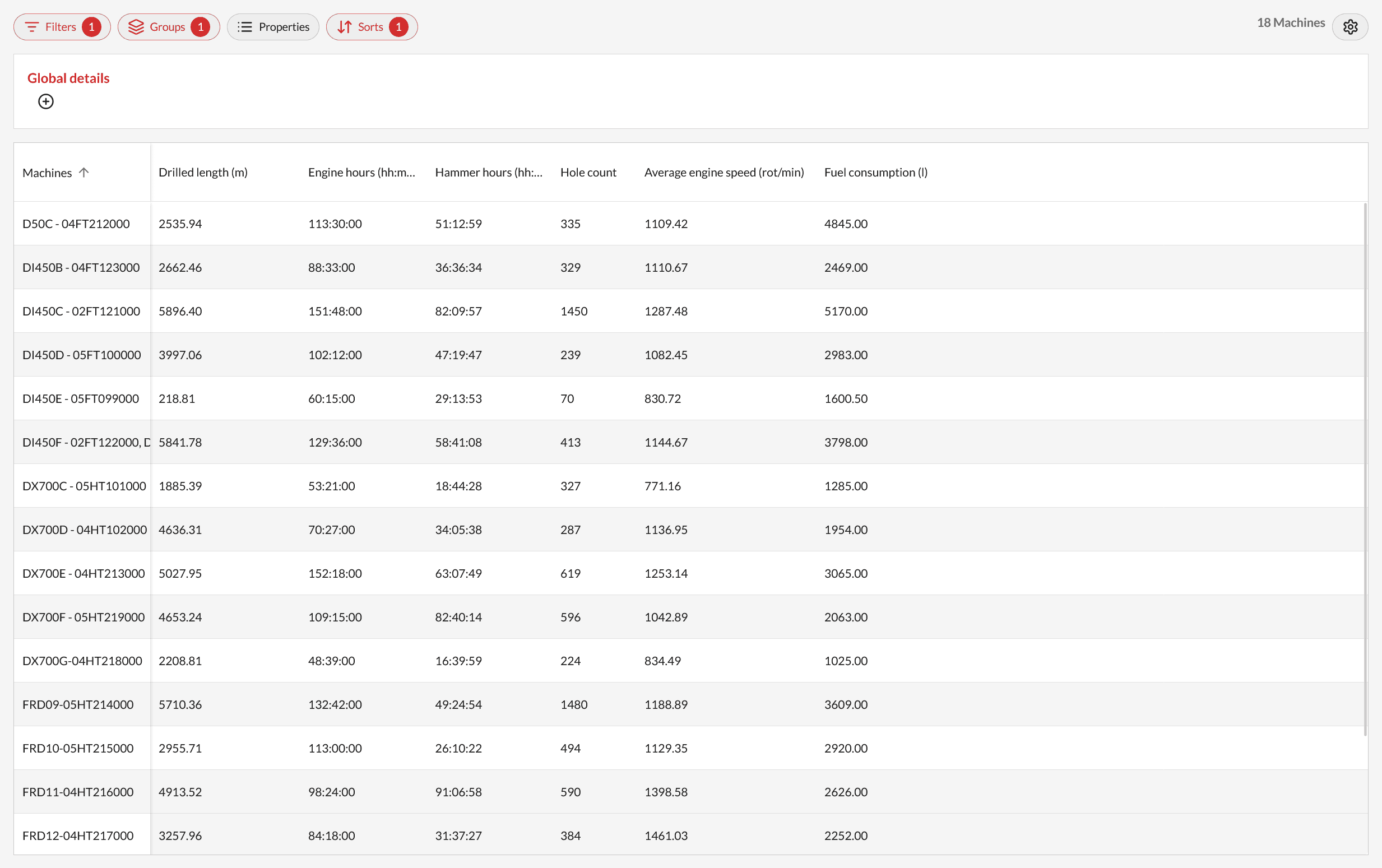This screenshot has height=868, width=1382.
Task: Select the FRD11-04HT216000 machine row
Action: point(77,792)
